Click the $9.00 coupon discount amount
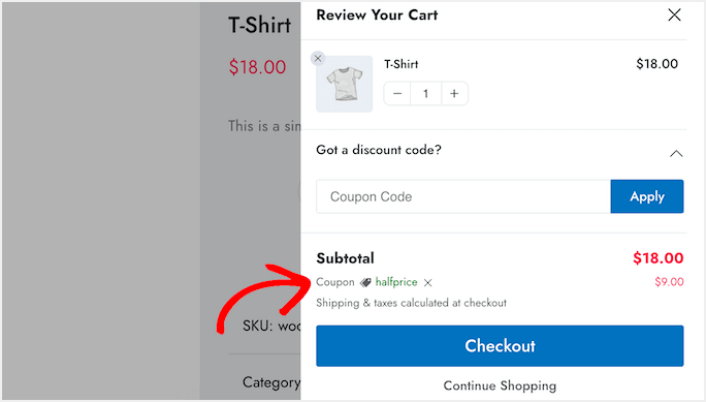Image resolution: width=706 pixels, height=402 pixels. coord(669,282)
